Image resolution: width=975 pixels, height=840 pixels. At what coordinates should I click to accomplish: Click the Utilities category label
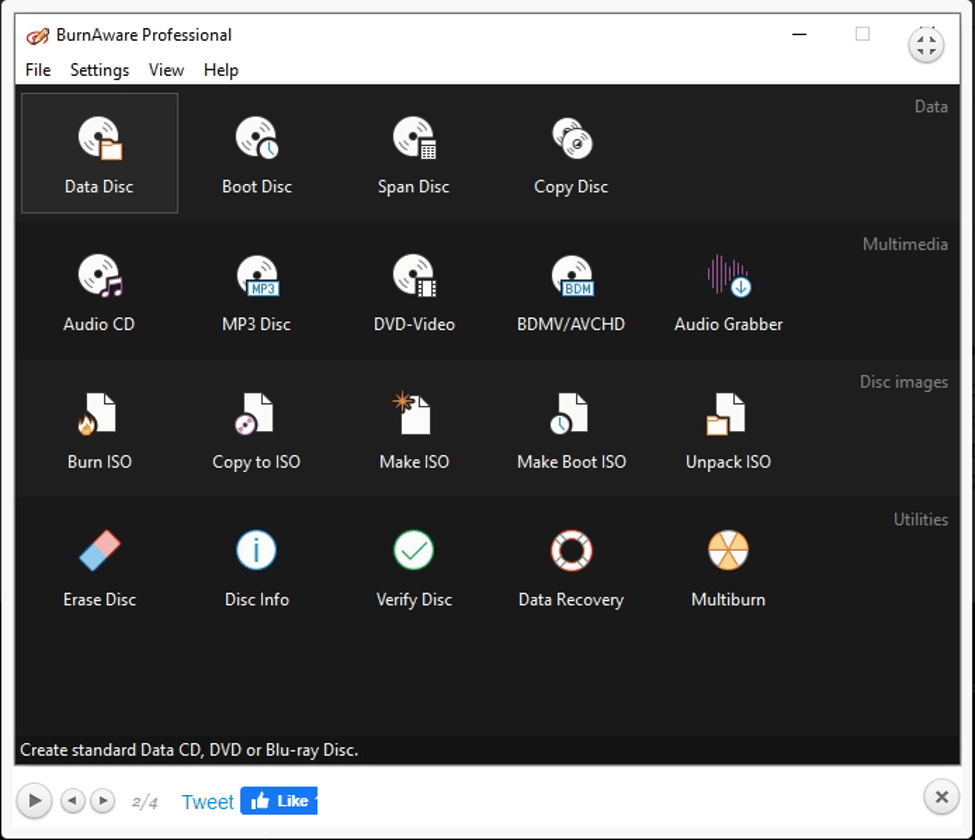[920, 520]
